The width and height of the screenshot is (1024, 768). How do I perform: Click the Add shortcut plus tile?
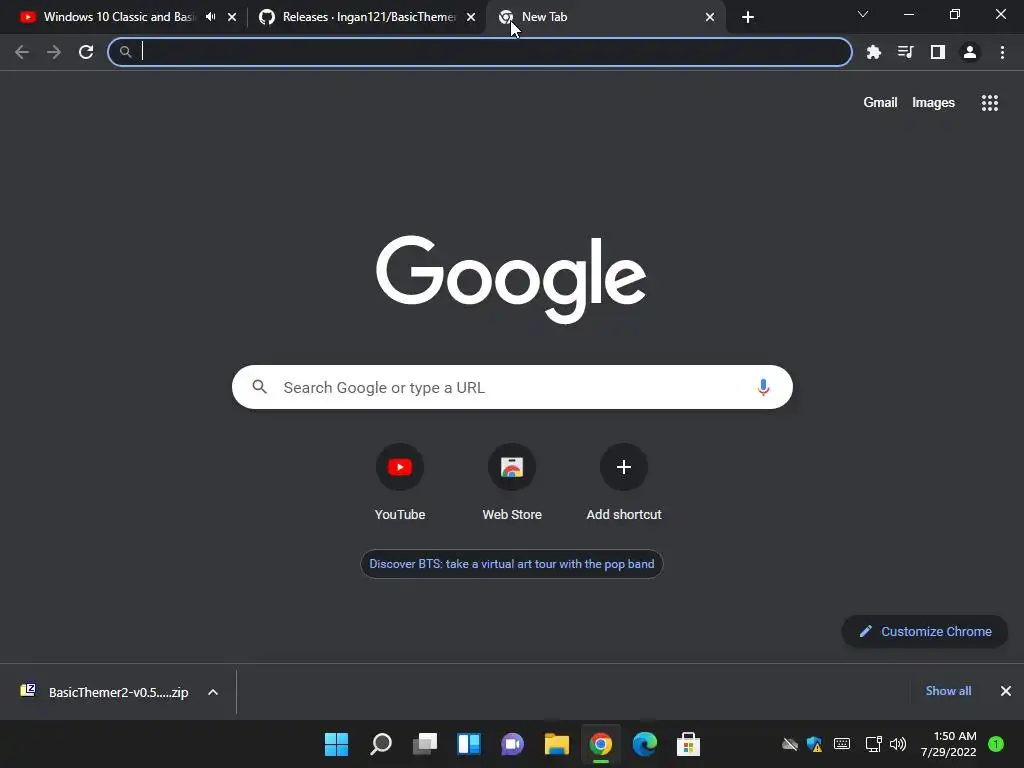624,482
